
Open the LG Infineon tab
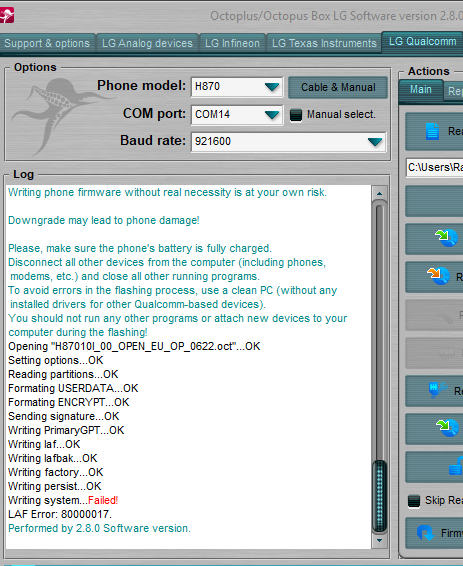click(x=232, y=43)
